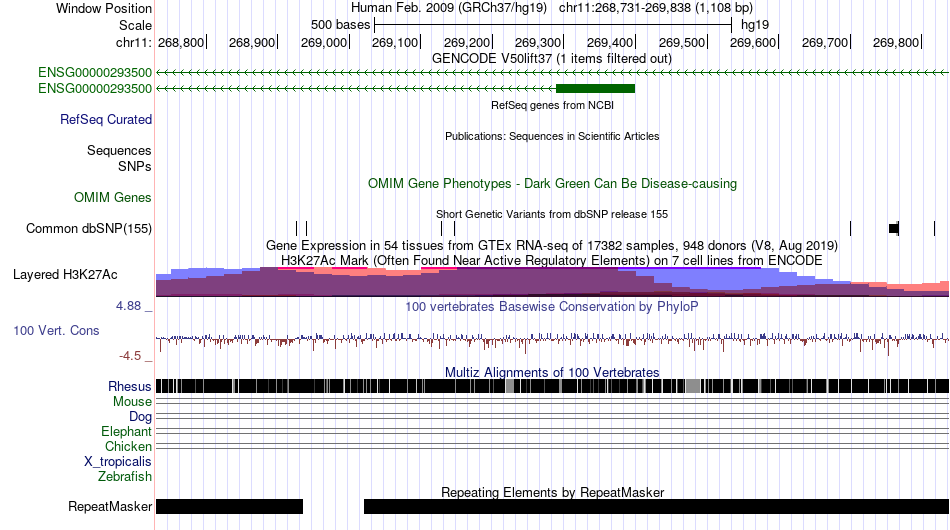Viewport: 950px width, 530px height.
Task: Click the SNPs track label
Action: click(x=135, y=166)
